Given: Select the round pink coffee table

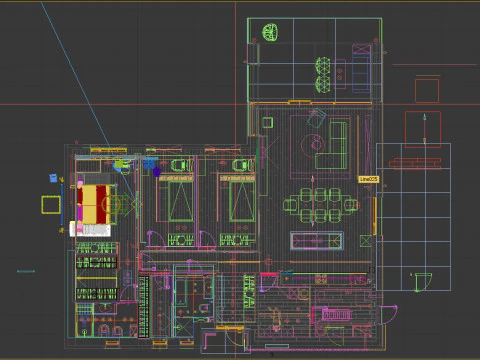Looking at the screenshot, I should tap(313, 144).
